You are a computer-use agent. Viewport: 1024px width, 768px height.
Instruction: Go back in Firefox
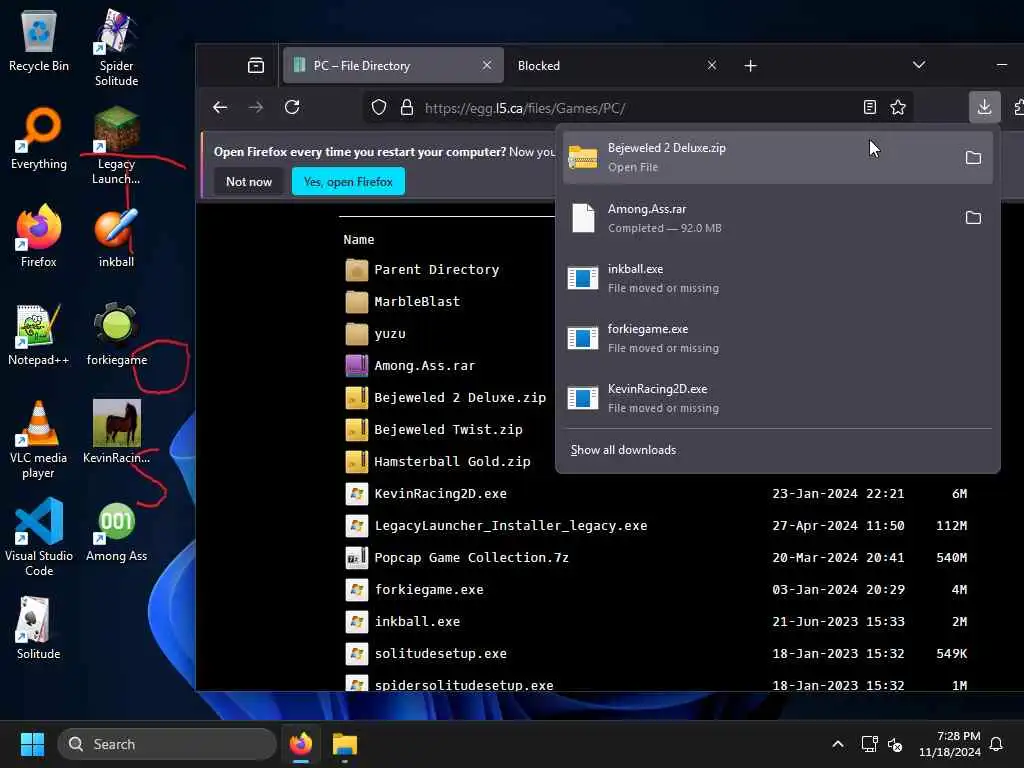coord(220,107)
